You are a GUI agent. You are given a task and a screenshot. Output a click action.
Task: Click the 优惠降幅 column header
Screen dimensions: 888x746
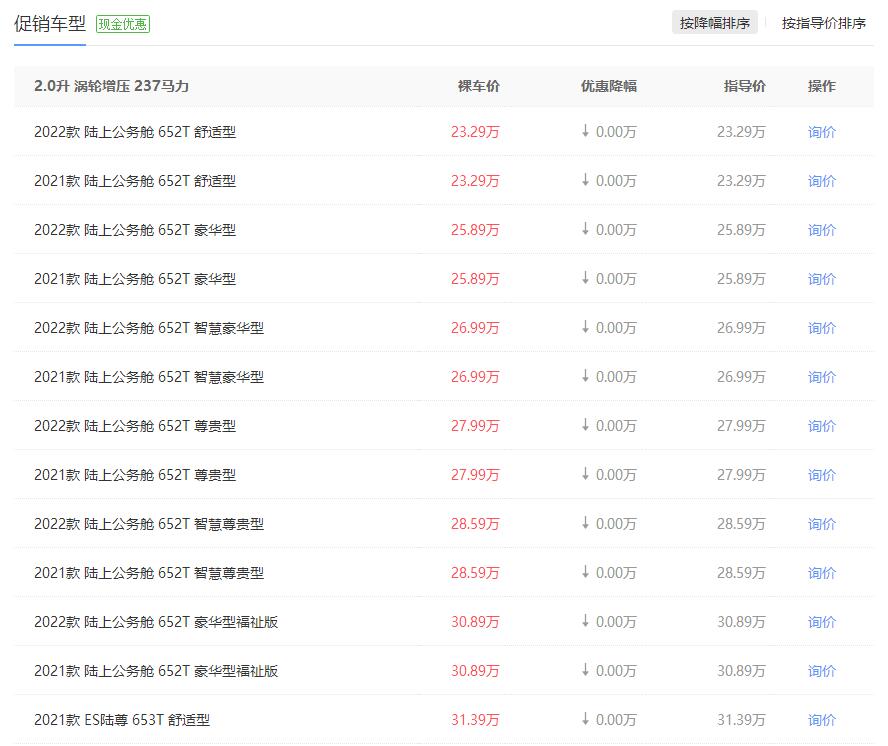coord(609,86)
